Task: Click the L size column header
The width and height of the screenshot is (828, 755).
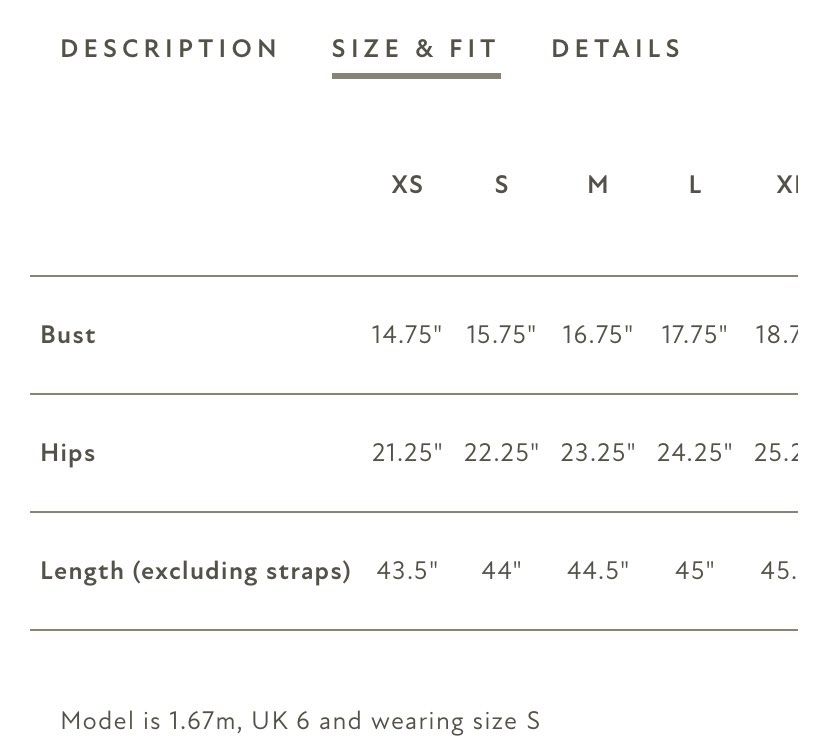Action: pyautogui.click(x=695, y=185)
